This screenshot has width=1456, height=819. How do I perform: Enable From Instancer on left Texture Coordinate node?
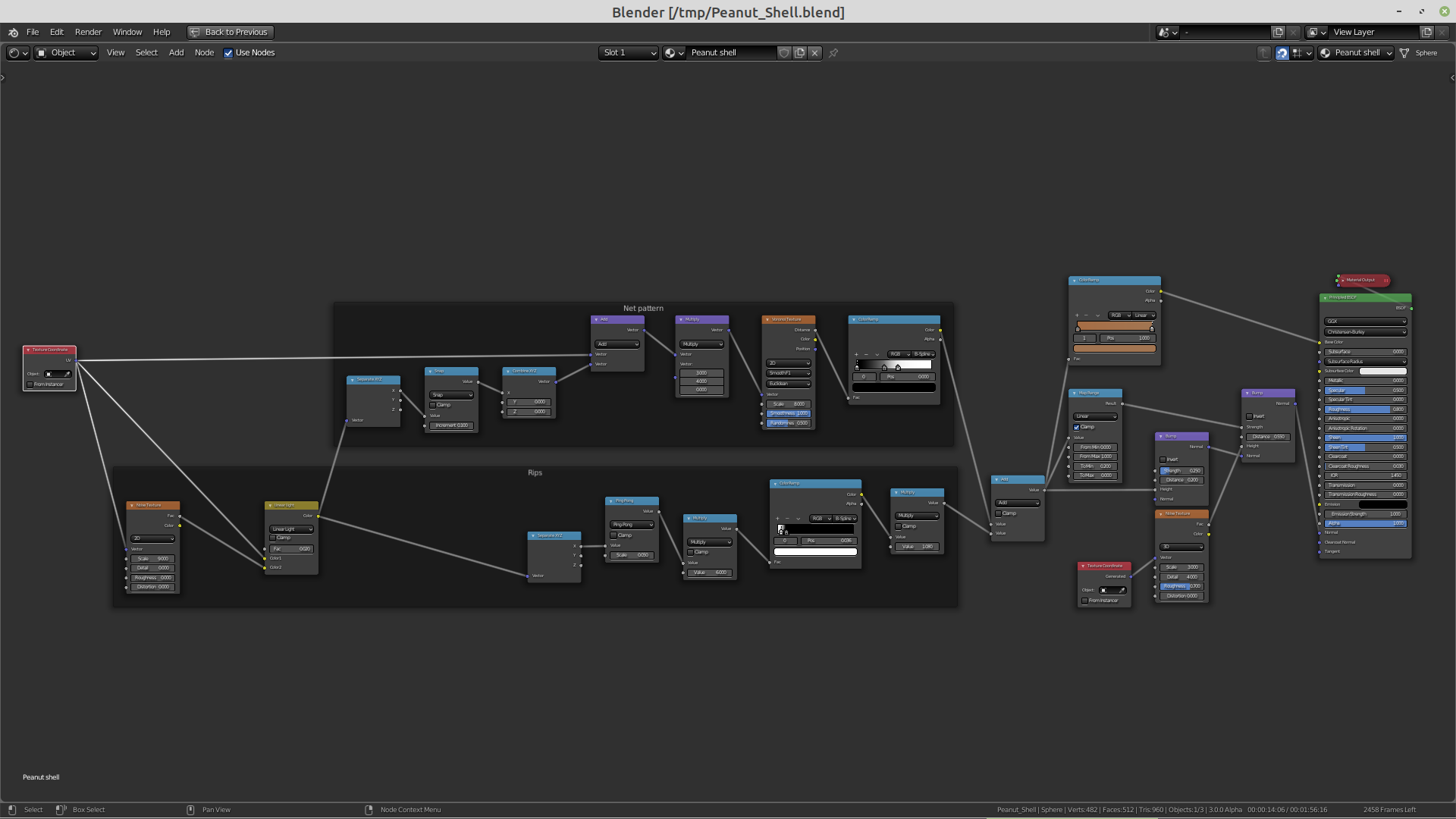click(30, 384)
